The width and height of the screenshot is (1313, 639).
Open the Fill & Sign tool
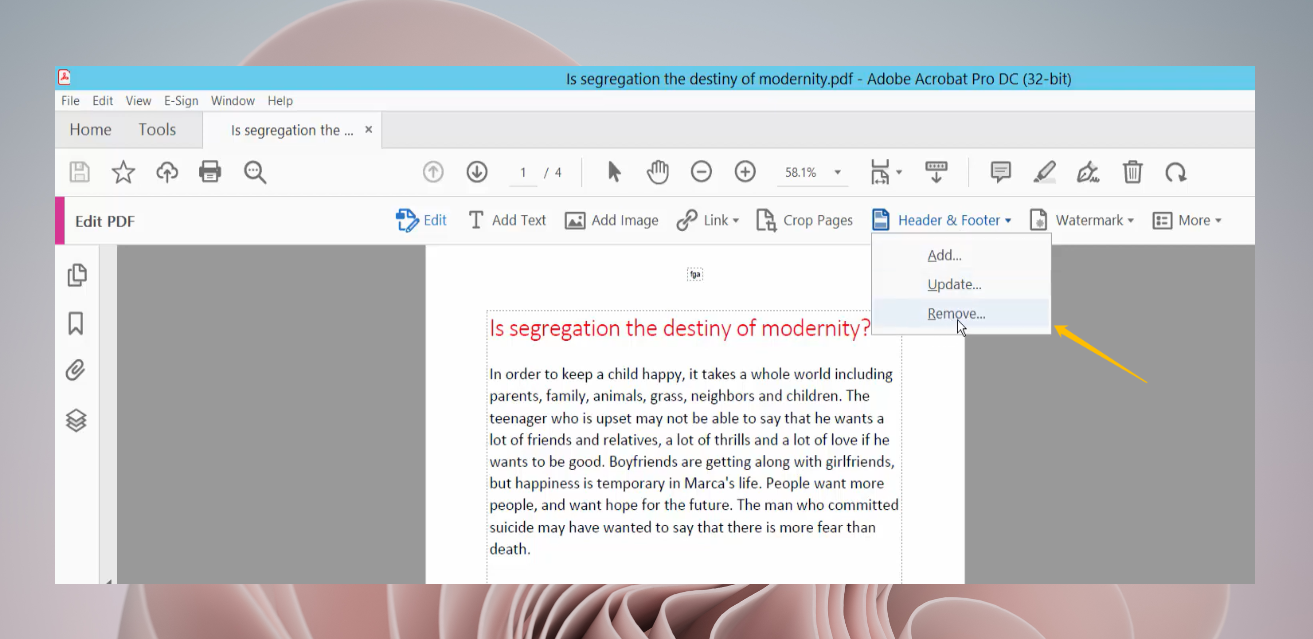coord(1087,171)
